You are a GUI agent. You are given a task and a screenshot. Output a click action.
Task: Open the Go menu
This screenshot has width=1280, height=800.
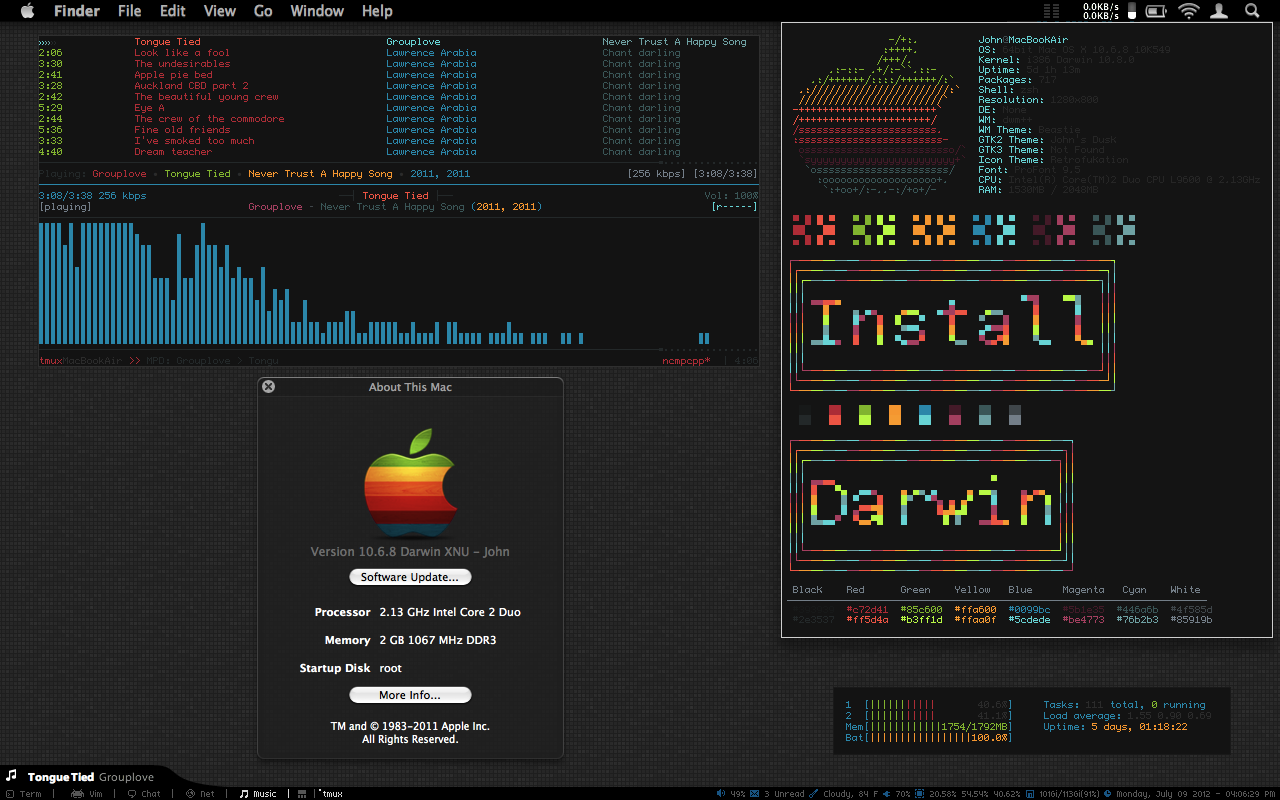[x=263, y=11]
